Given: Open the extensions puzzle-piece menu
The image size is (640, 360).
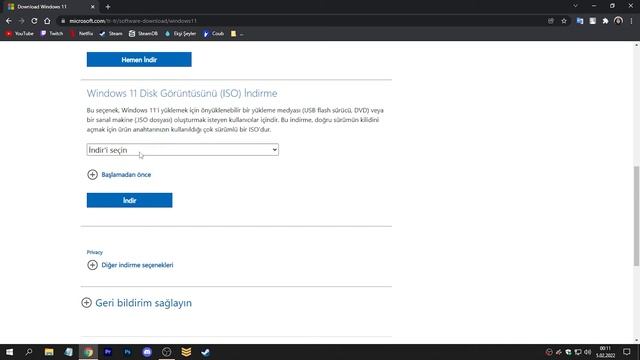Looking at the screenshot, I should [605, 21].
